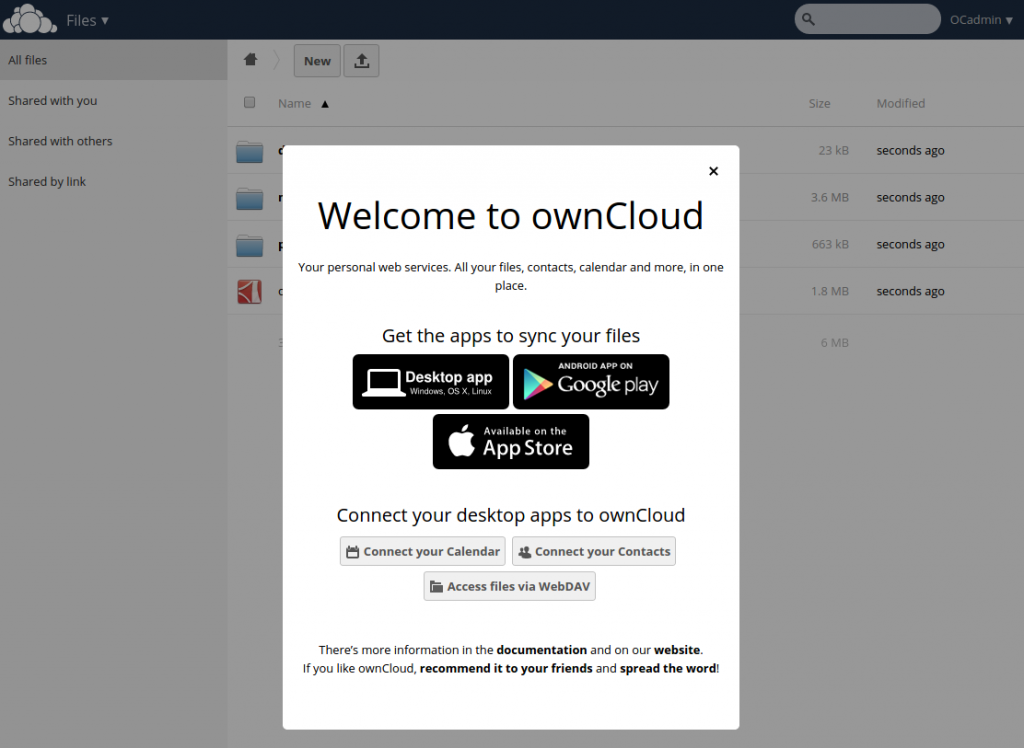The width and height of the screenshot is (1024, 748).
Task: Click seconds ago on 663 kB row
Action: tap(910, 244)
